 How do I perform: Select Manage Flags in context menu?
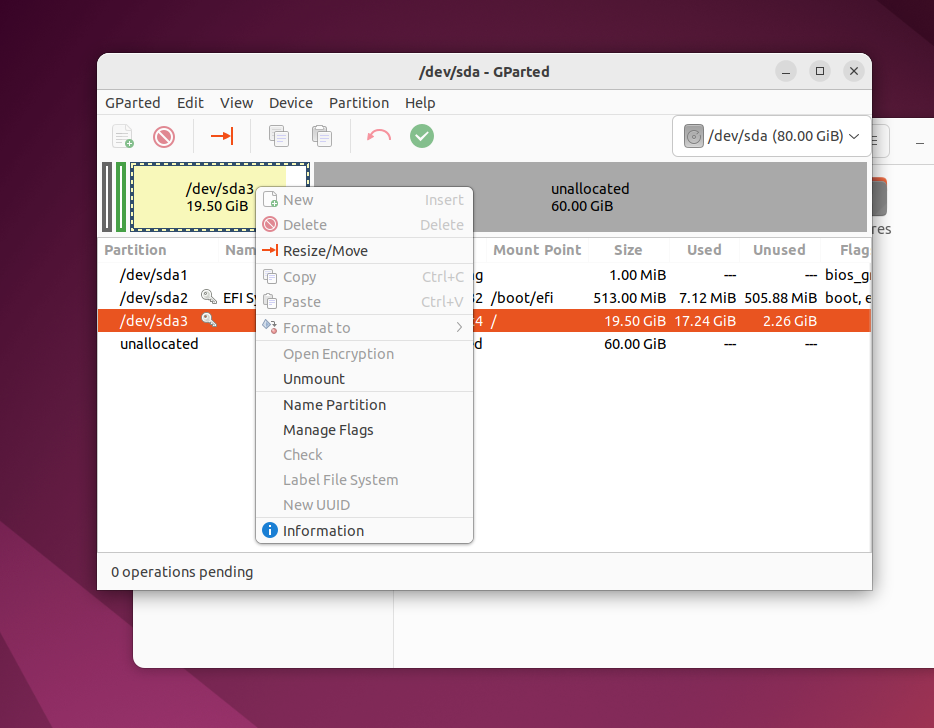pos(365,430)
